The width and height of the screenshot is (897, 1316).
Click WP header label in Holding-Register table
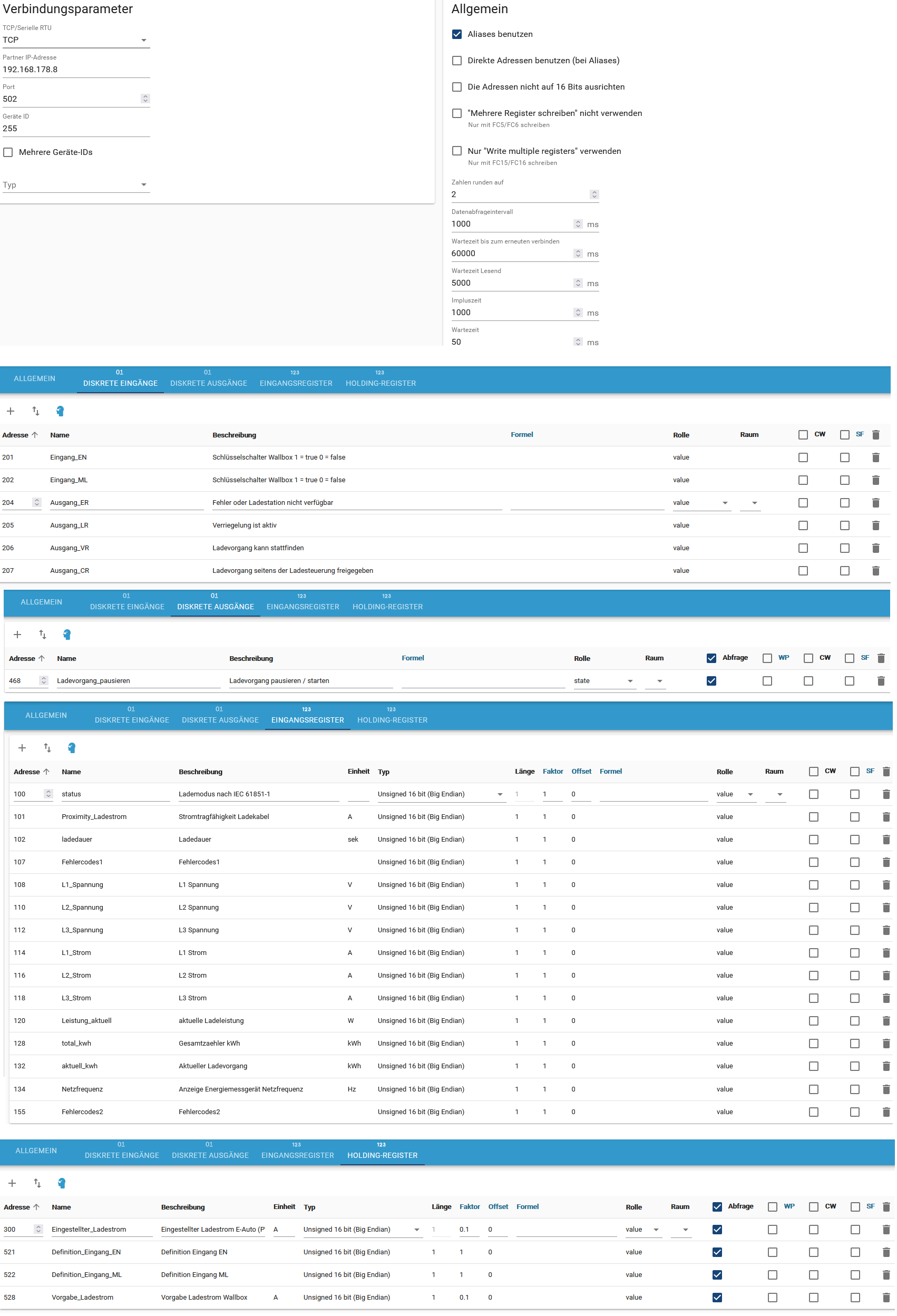point(789,1207)
